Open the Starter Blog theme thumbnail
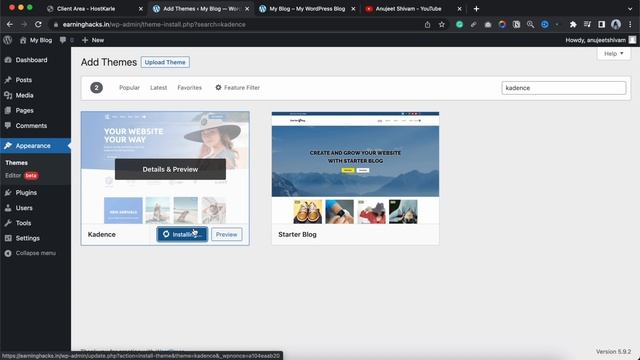Viewport: 640px width, 360px height. click(356, 168)
